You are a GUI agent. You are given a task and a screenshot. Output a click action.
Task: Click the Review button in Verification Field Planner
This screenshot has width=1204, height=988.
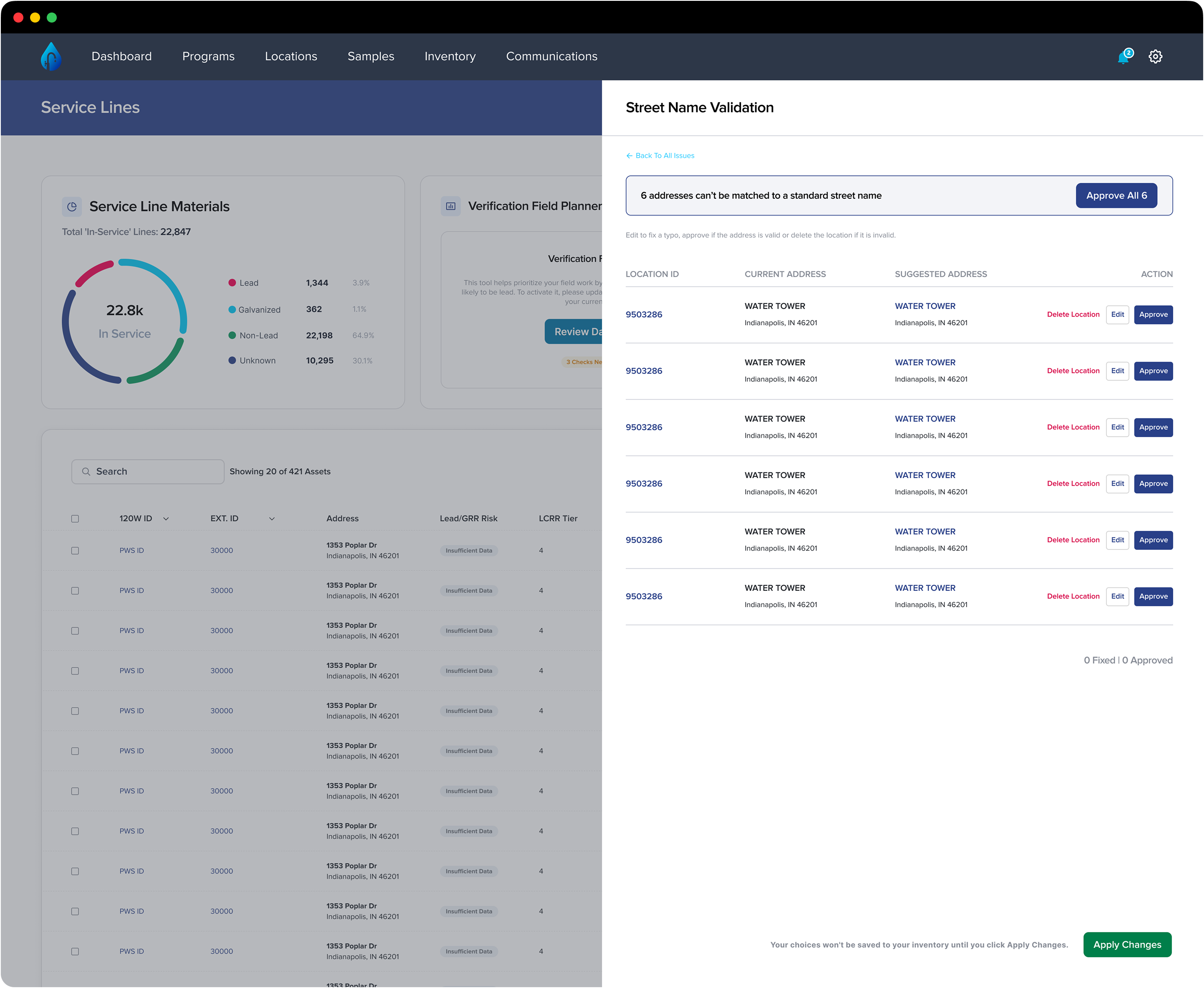[x=574, y=331]
